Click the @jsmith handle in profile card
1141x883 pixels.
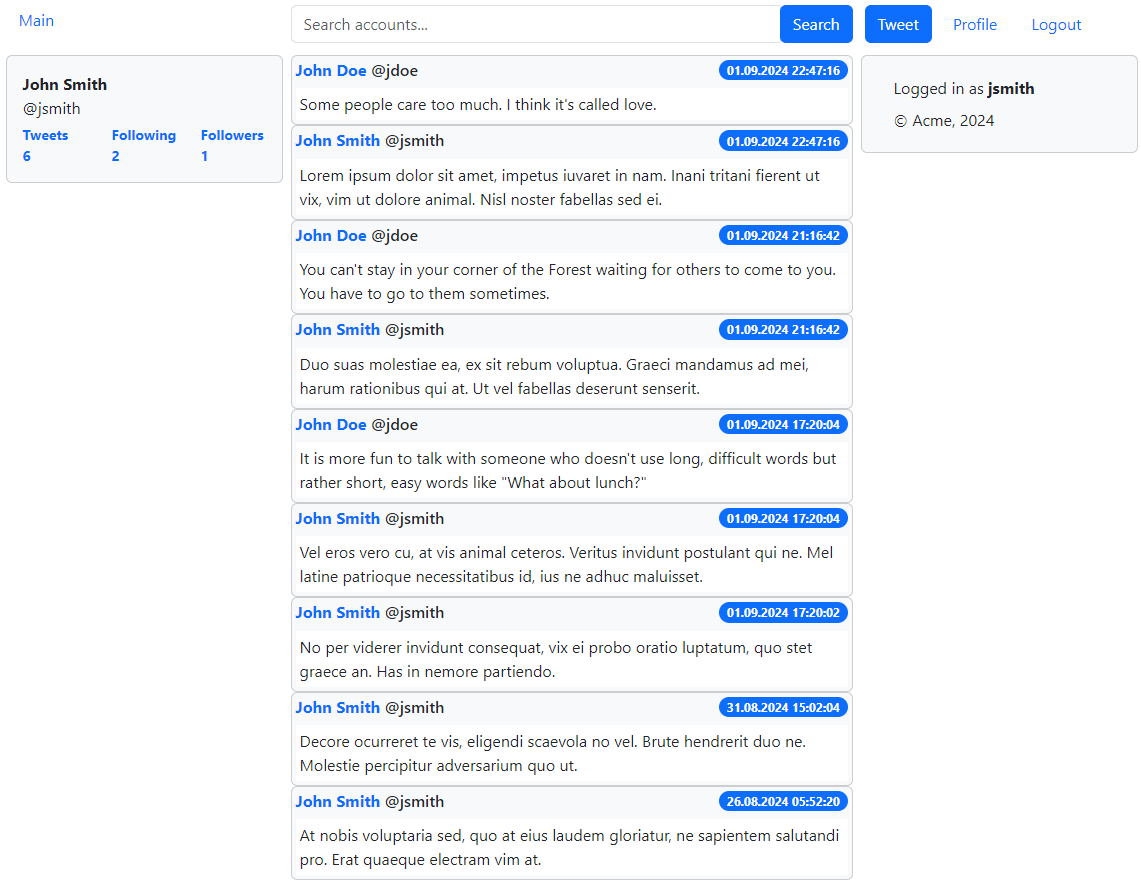52,108
